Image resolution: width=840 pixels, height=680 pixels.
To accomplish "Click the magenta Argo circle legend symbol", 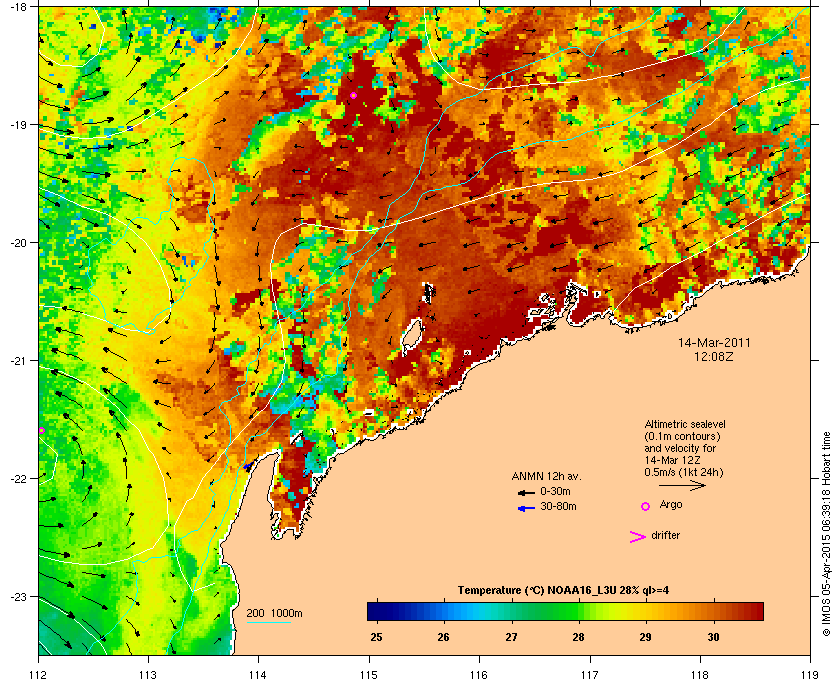I will point(646,506).
